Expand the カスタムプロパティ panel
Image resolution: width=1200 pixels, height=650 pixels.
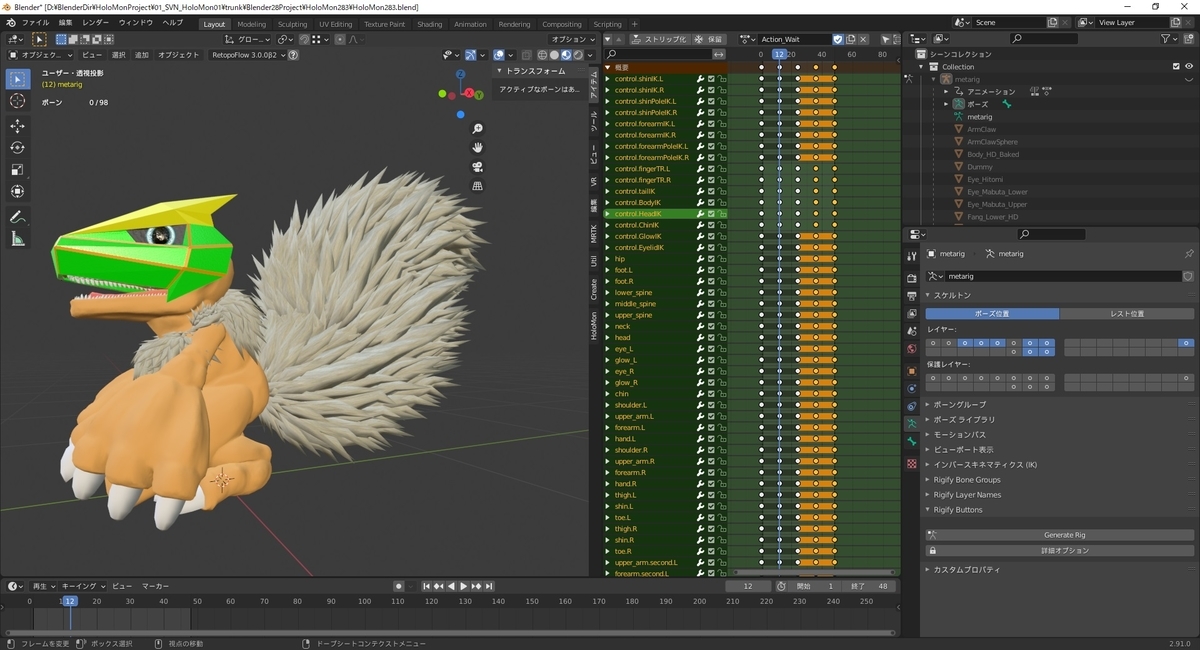point(966,570)
